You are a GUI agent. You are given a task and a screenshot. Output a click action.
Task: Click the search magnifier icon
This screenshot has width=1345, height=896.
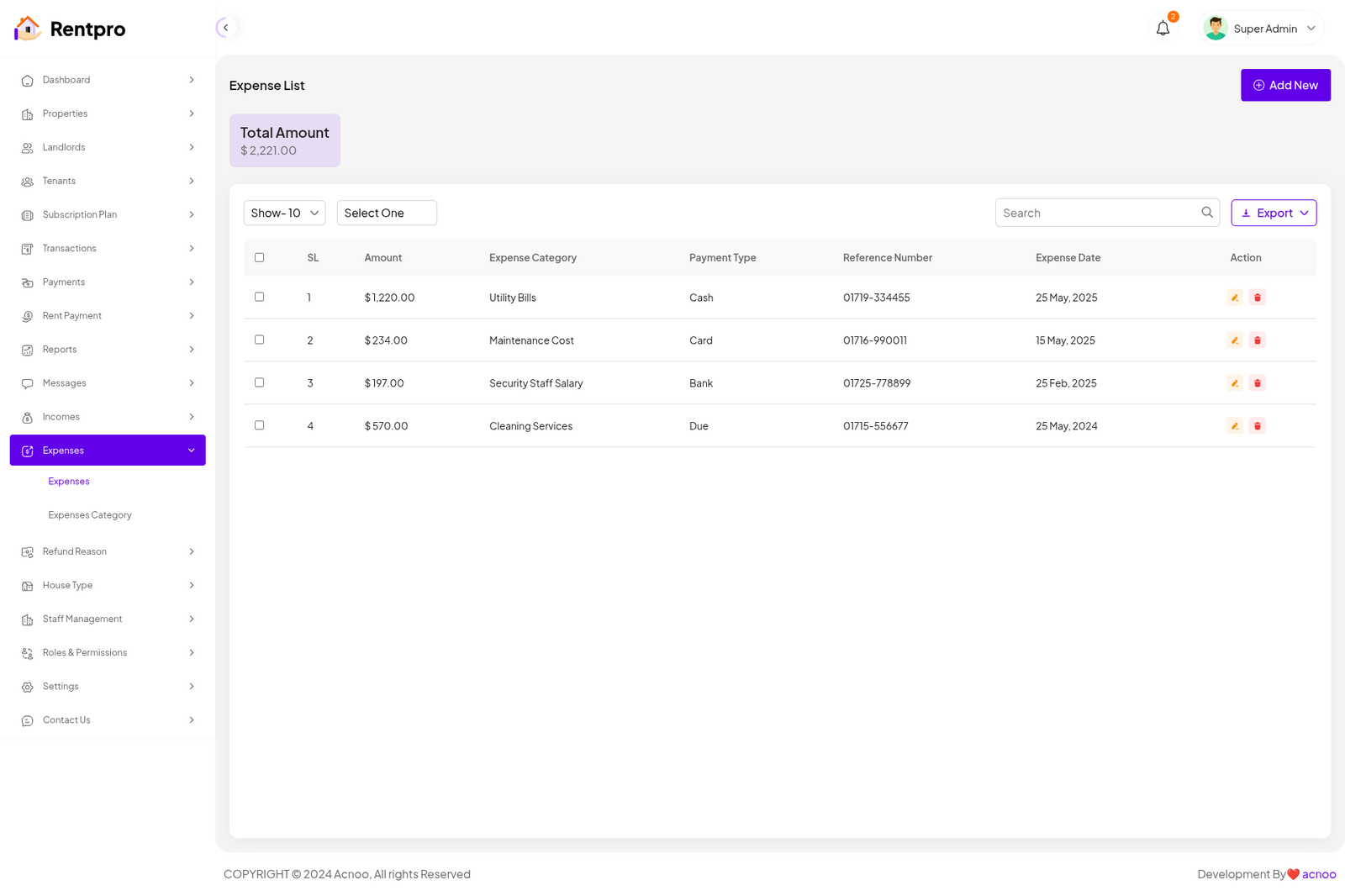[x=1206, y=213]
